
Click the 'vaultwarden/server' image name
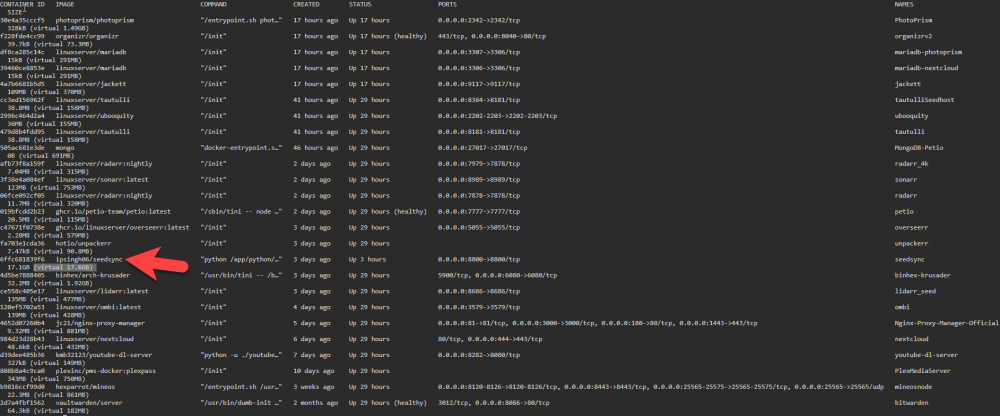pyautogui.click(x=89, y=403)
